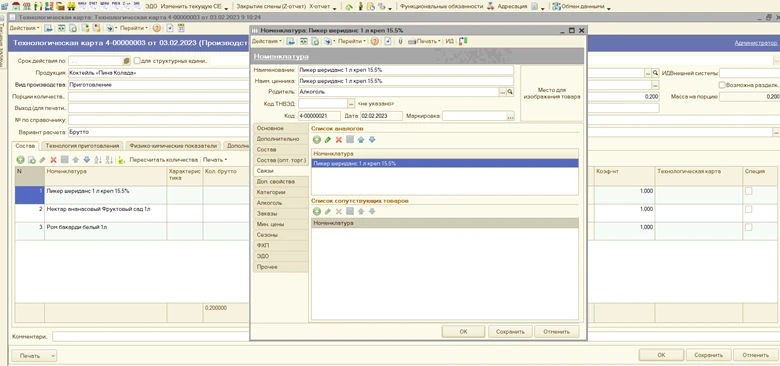Image resolution: width=780 pixels, height=366 pixels.
Task: Enable 'Возможна раздел.' checkbox
Action: [722, 85]
